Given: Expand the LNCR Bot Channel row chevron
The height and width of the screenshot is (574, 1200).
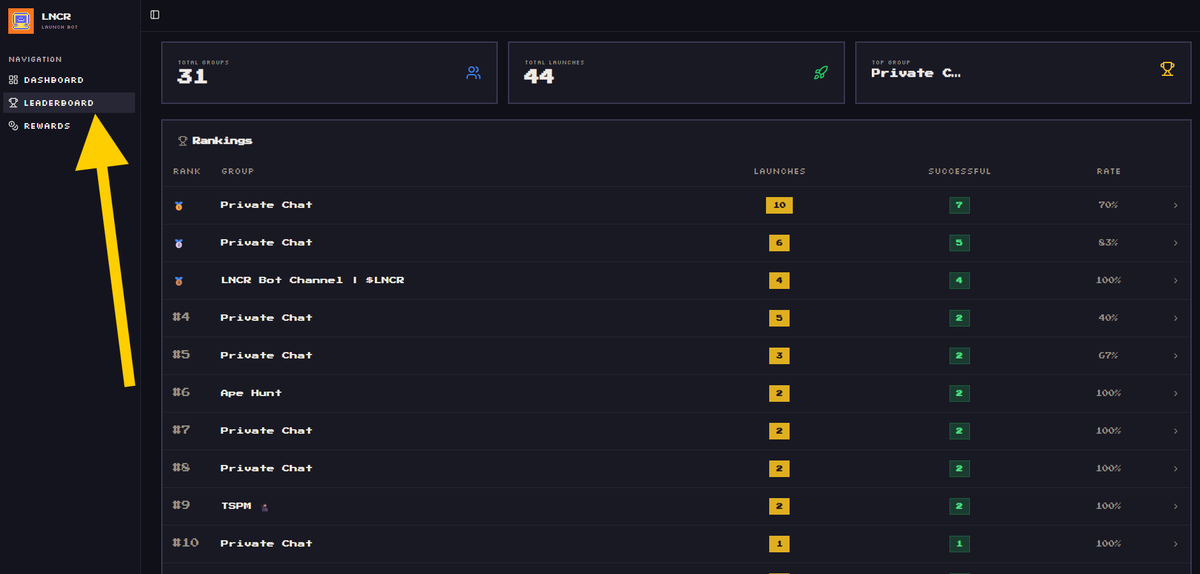Looking at the screenshot, I should click(1175, 280).
